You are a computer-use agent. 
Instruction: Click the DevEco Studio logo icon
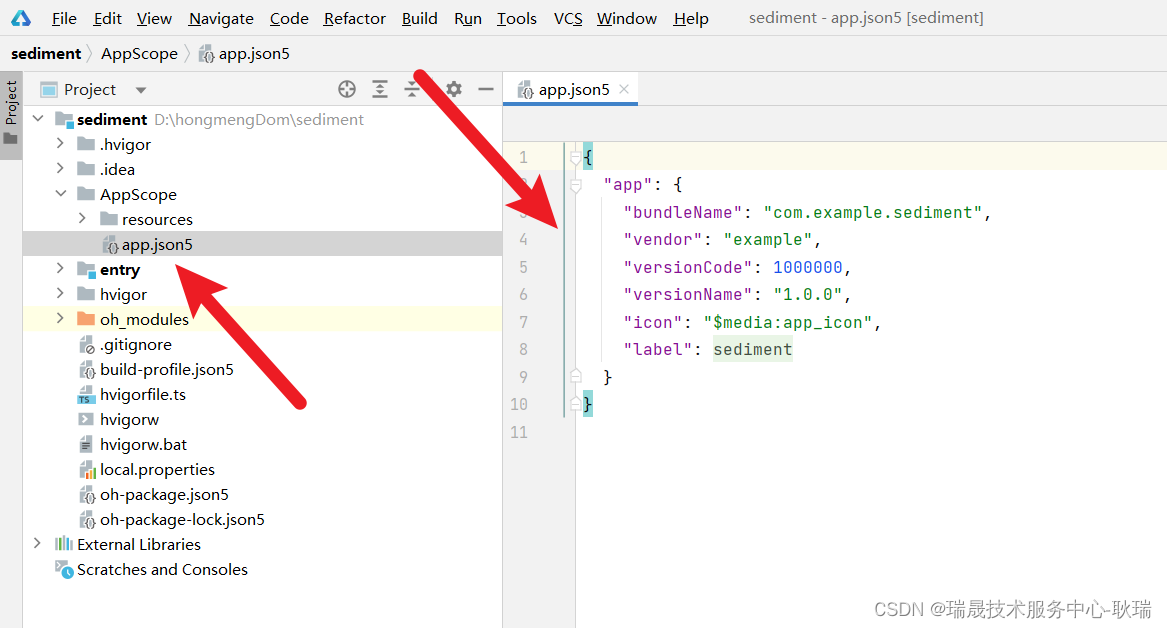[x=21, y=19]
